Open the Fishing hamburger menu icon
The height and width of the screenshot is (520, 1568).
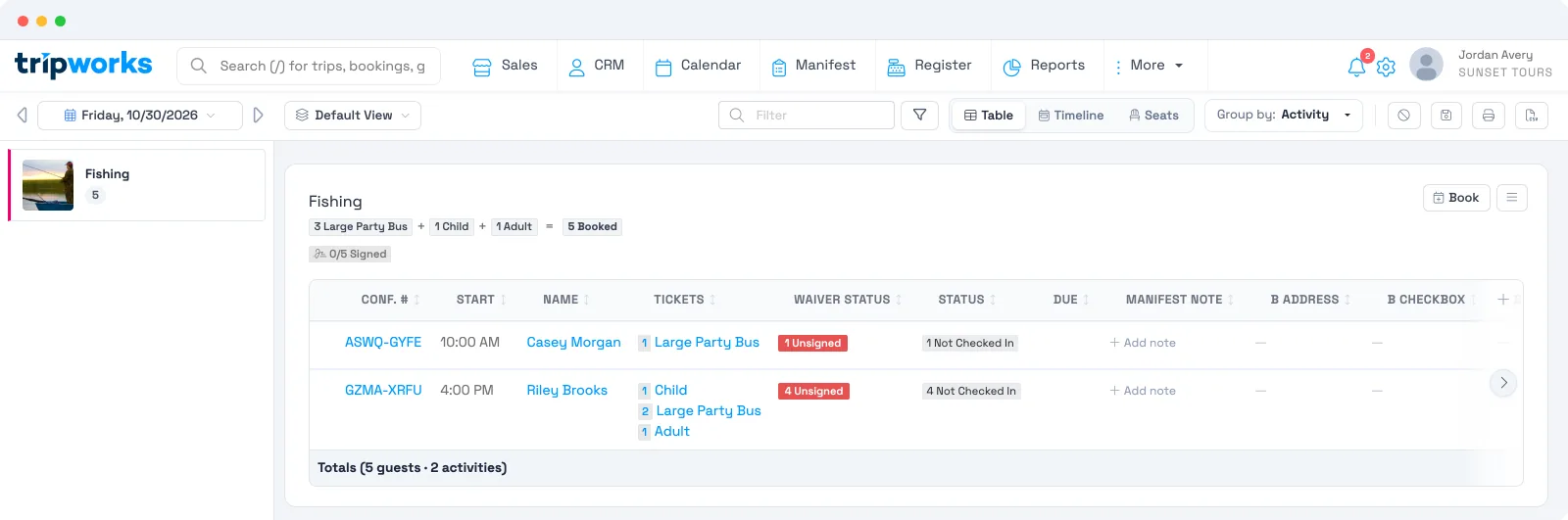pyautogui.click(x=1511, y=198)
